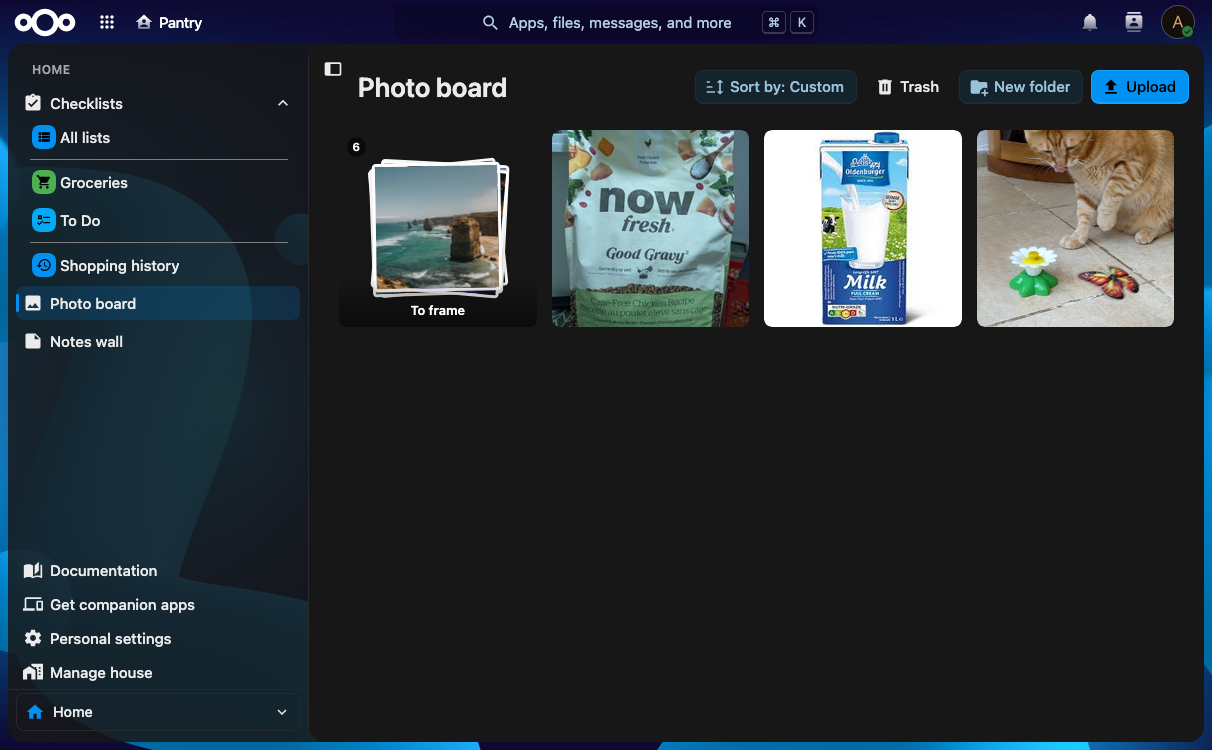
Task: Open the orange cat photo
Action: (x=1075, y=228)
